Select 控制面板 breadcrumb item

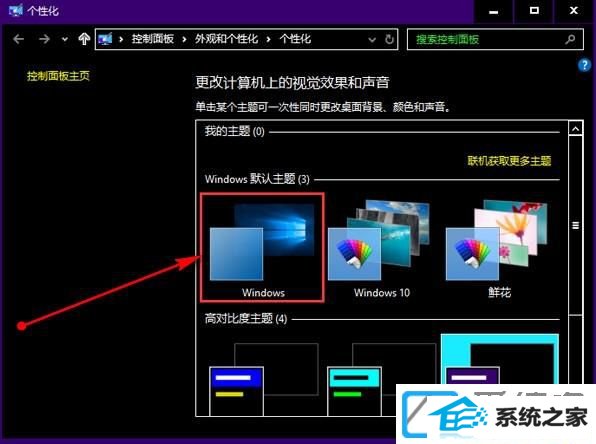[152, 39]
